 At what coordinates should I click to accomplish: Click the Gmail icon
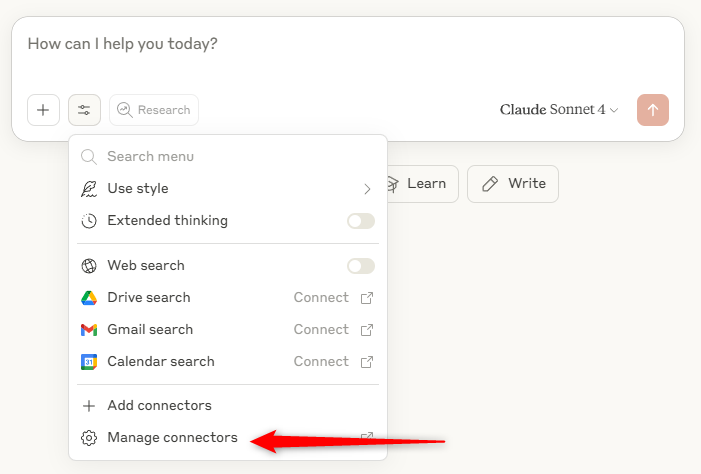click(89, 330)
